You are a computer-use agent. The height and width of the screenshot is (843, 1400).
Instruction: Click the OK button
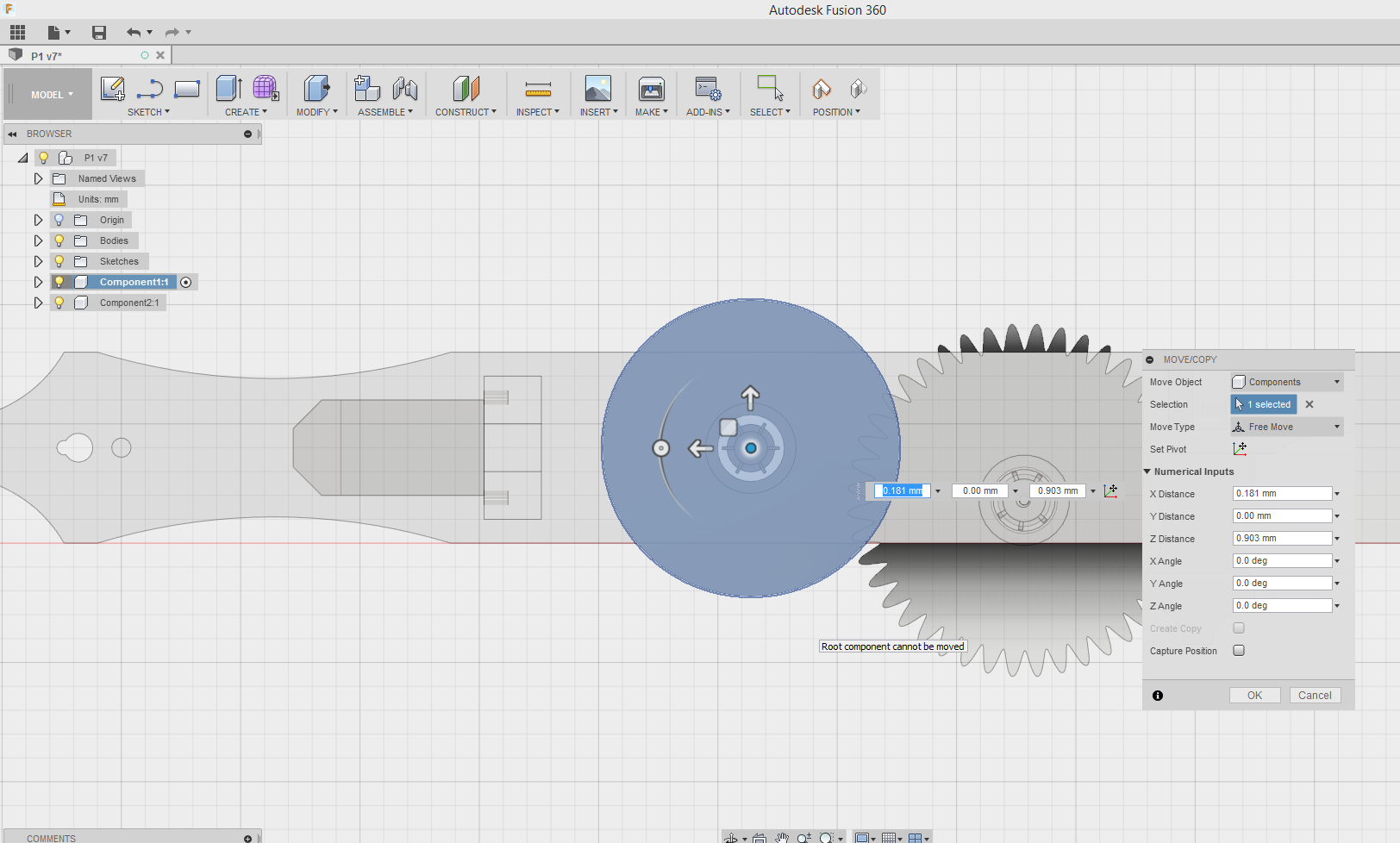click(1254, 696)
